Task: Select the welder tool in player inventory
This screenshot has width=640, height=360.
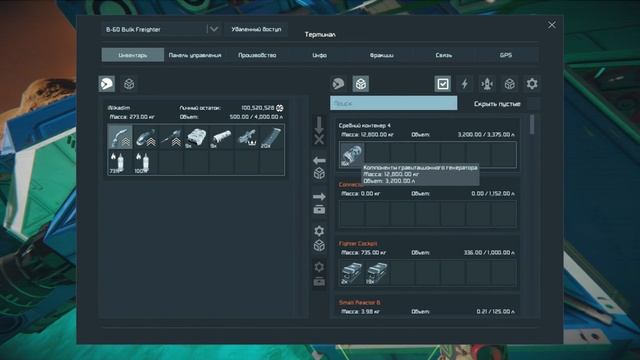Action: coord(120,137)
